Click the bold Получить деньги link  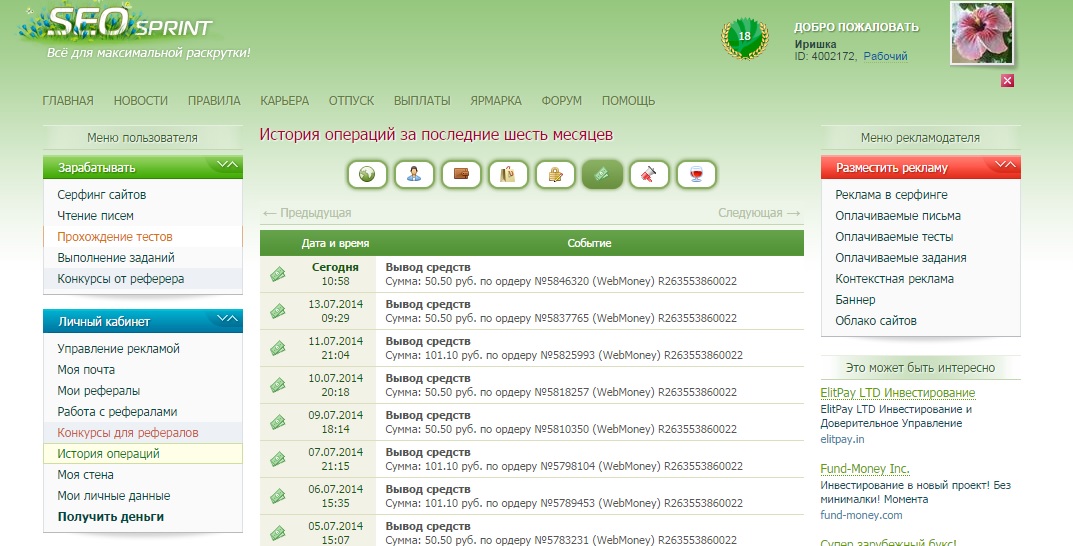(x=111, y=517)
